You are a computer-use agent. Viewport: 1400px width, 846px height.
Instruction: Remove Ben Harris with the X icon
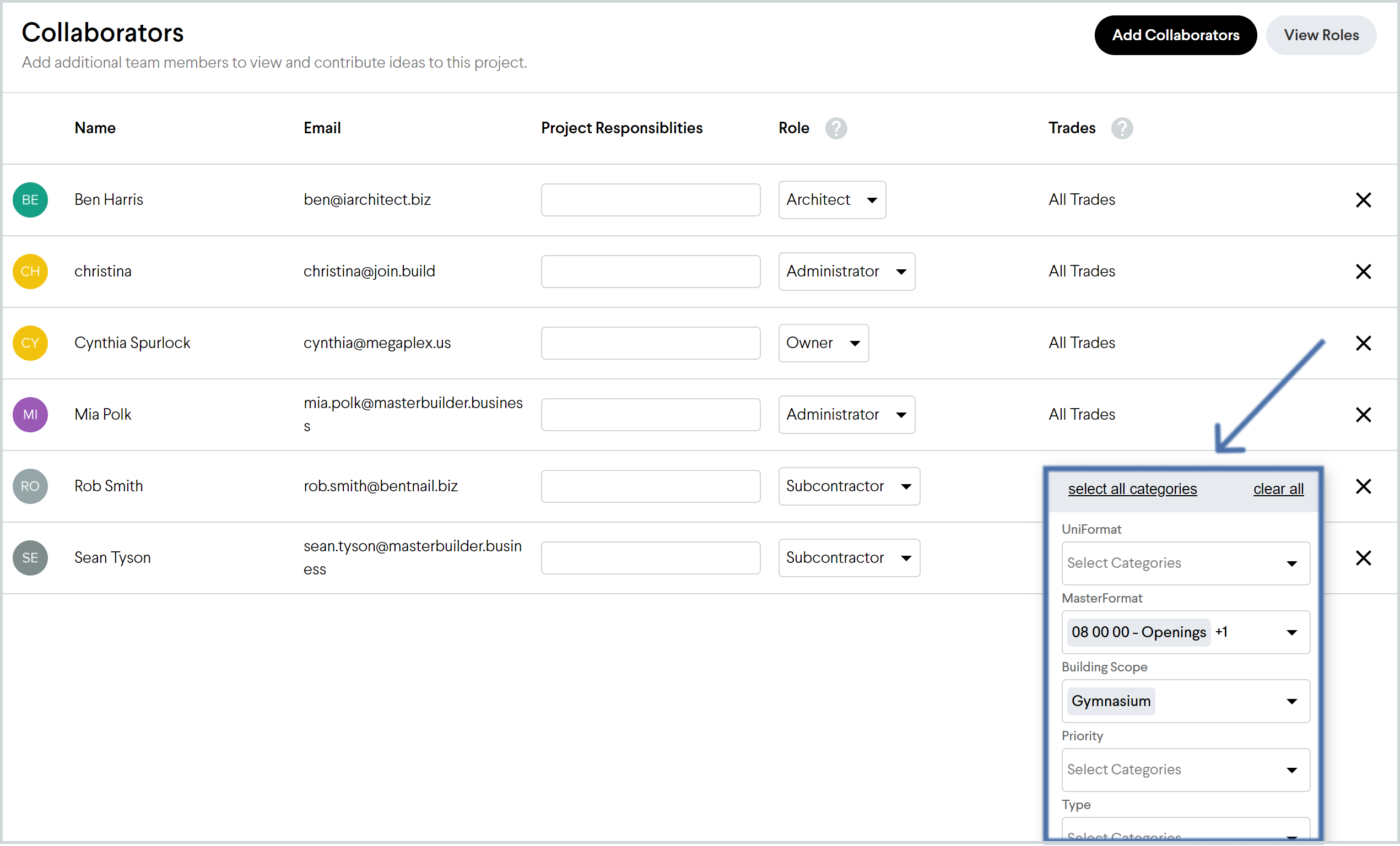[1363, 200]
